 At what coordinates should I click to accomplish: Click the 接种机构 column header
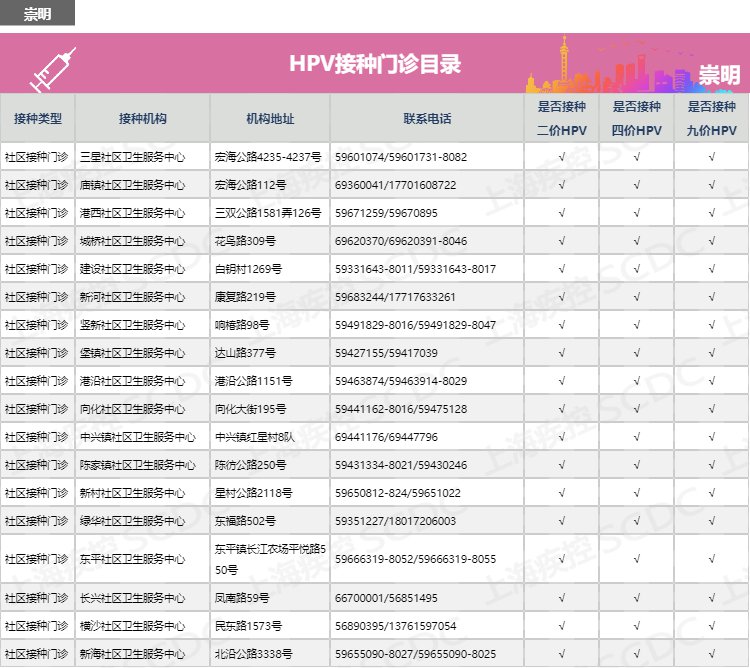click(142, 118)
